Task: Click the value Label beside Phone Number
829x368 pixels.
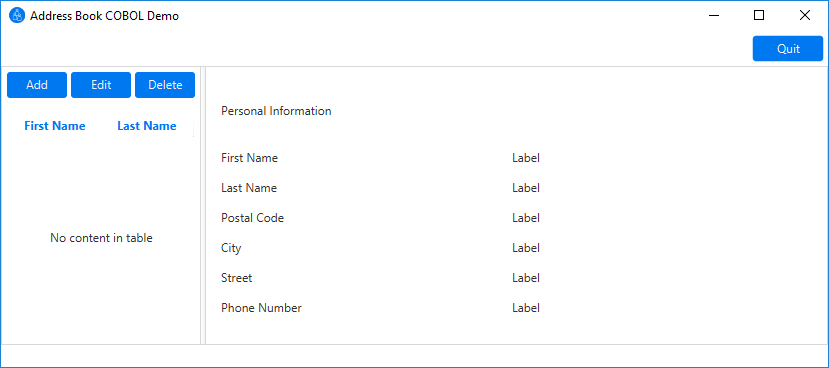Action: click(526, 308)
